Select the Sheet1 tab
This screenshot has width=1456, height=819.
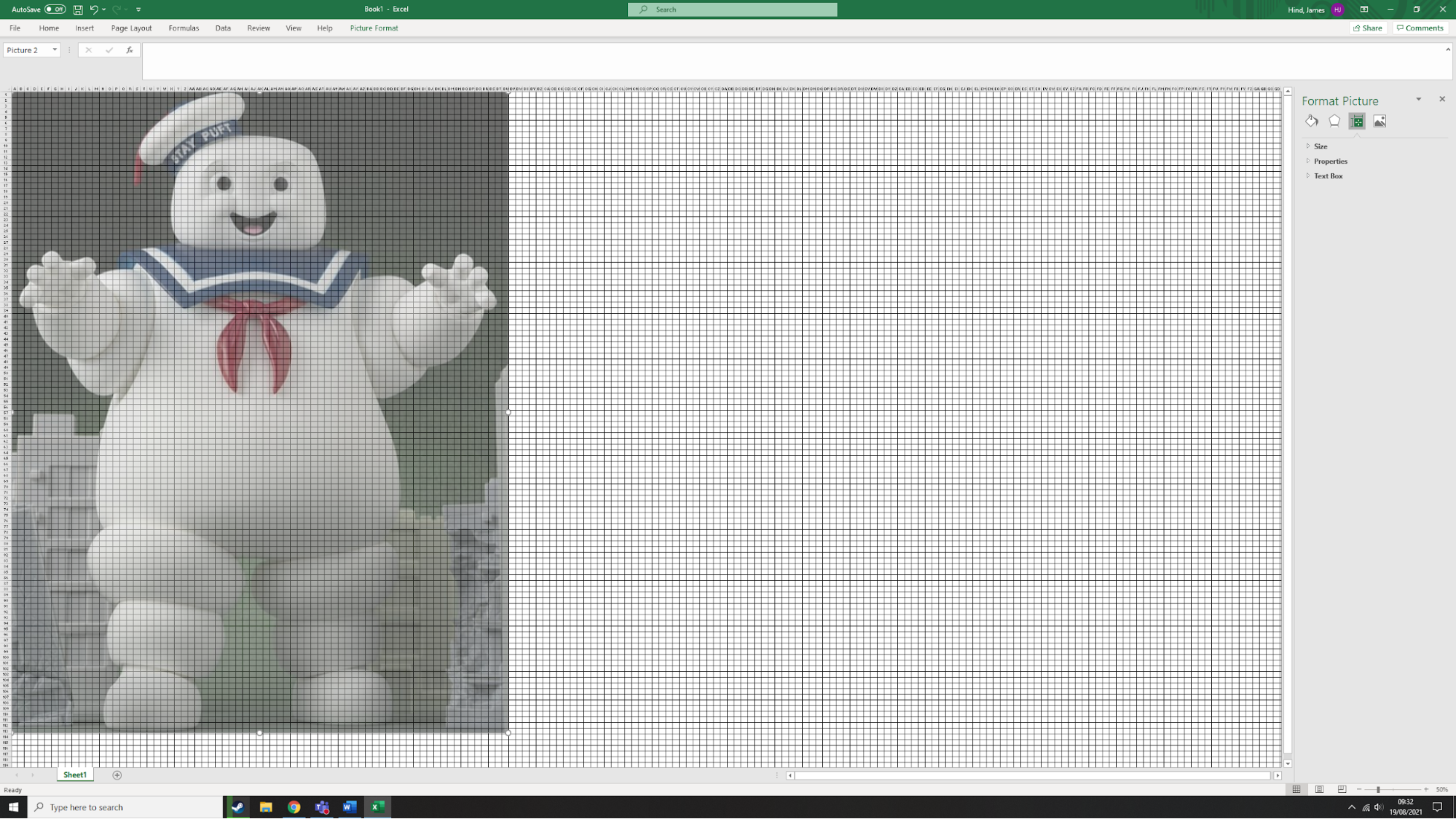[x=75, y=775]
